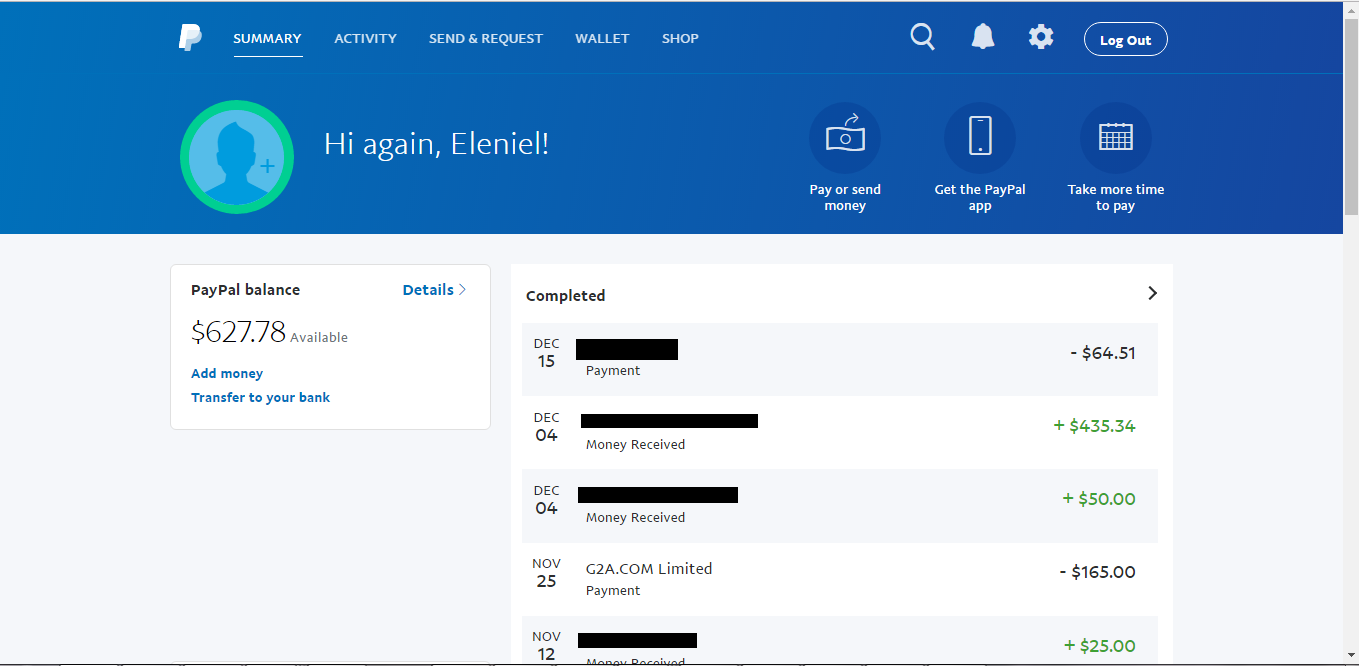Click the Take more time to pay label
The height and width of the screenshot is (666, 1359).
1116,197
